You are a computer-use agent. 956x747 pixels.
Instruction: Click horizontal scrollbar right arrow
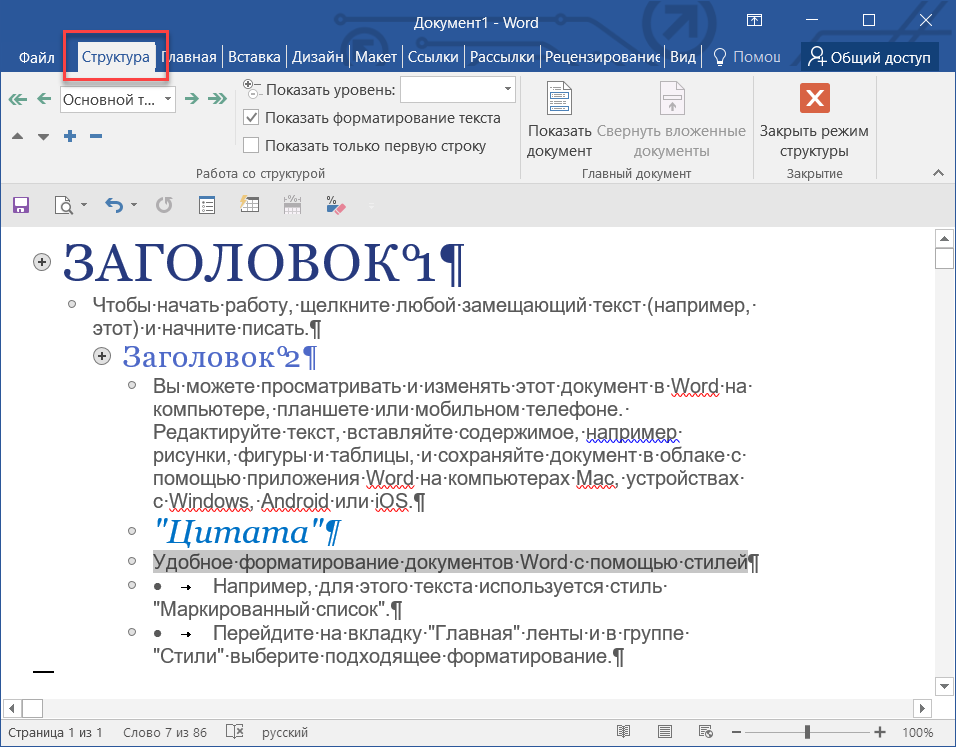click(922, 708)
